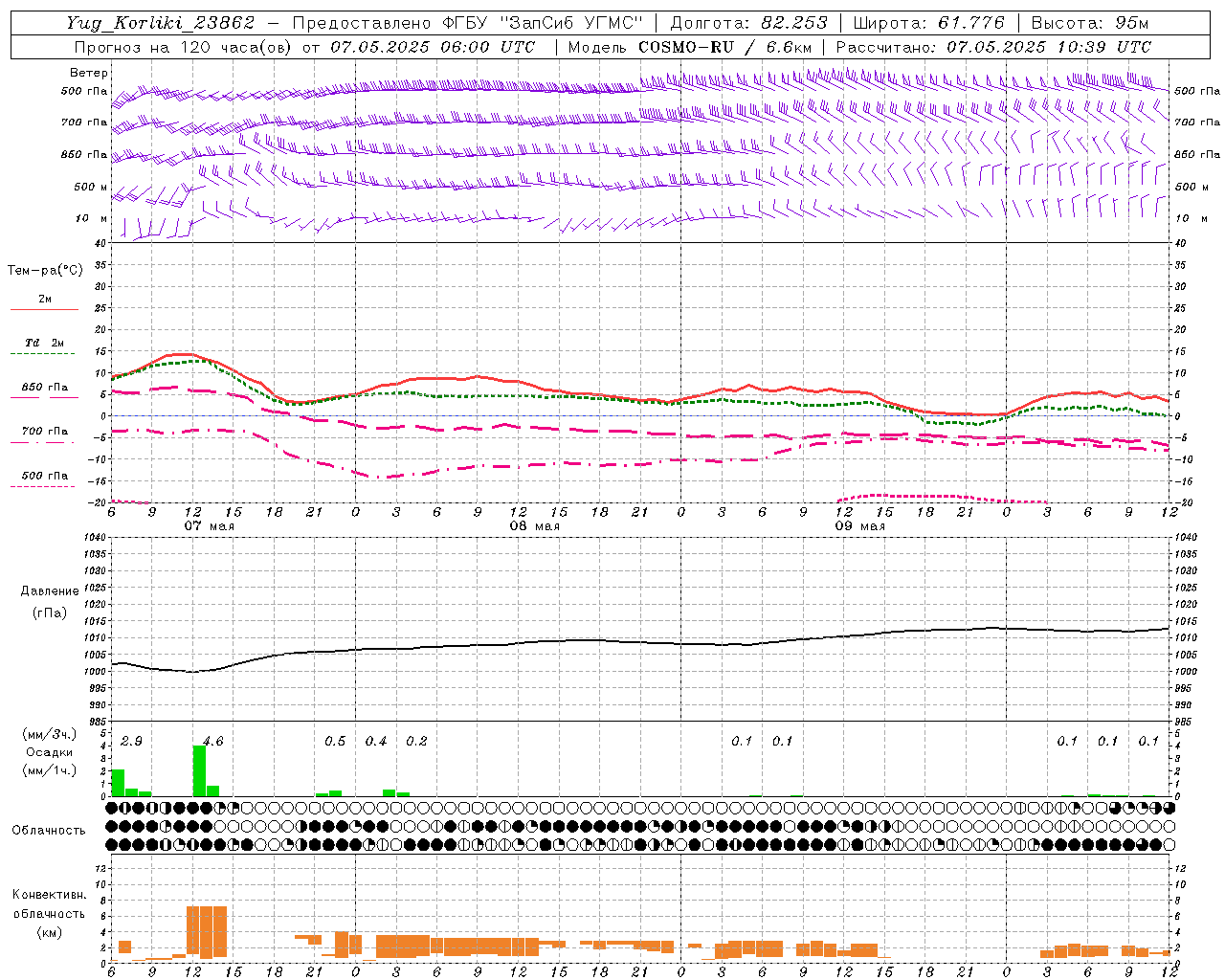Image resolution: width=1225 pixels, height=980 pixels.
Task: Click the 08 мая date label
Action: [534, 526]
